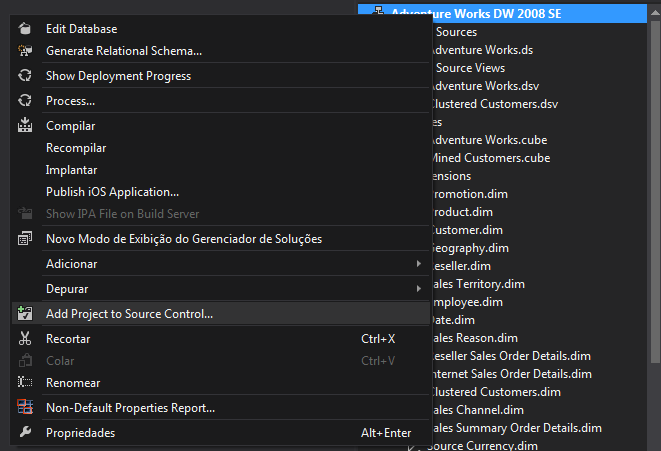Click the Add Project to Source Control icon

pos(25,314)
